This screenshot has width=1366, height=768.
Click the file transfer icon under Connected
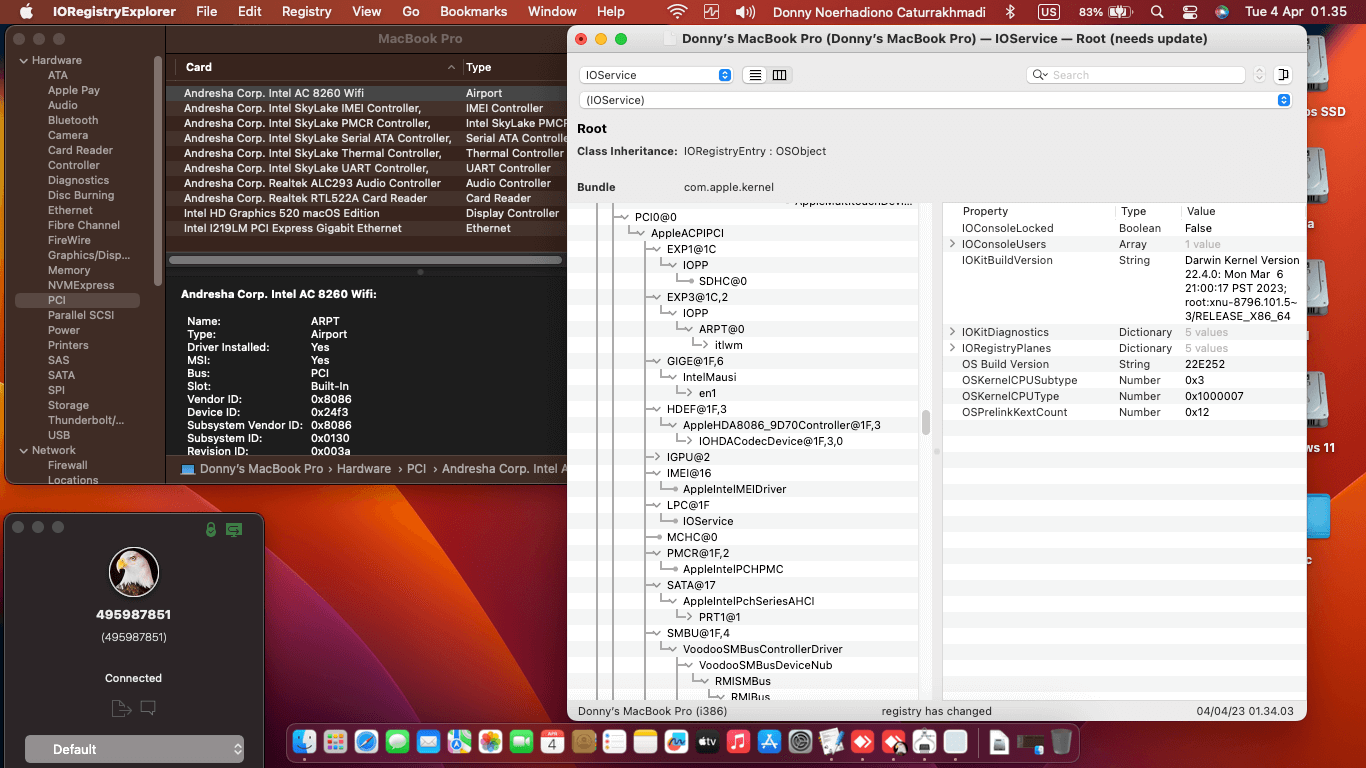[x=121, y=709]
